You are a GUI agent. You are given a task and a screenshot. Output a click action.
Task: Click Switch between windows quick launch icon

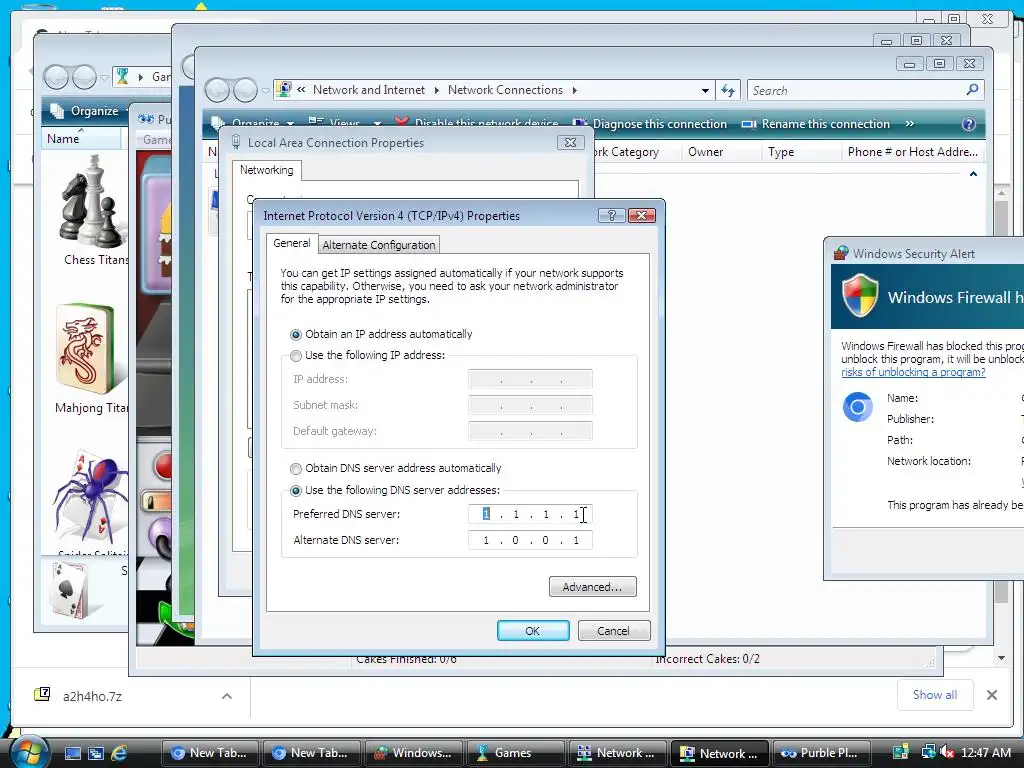point(95,753)
